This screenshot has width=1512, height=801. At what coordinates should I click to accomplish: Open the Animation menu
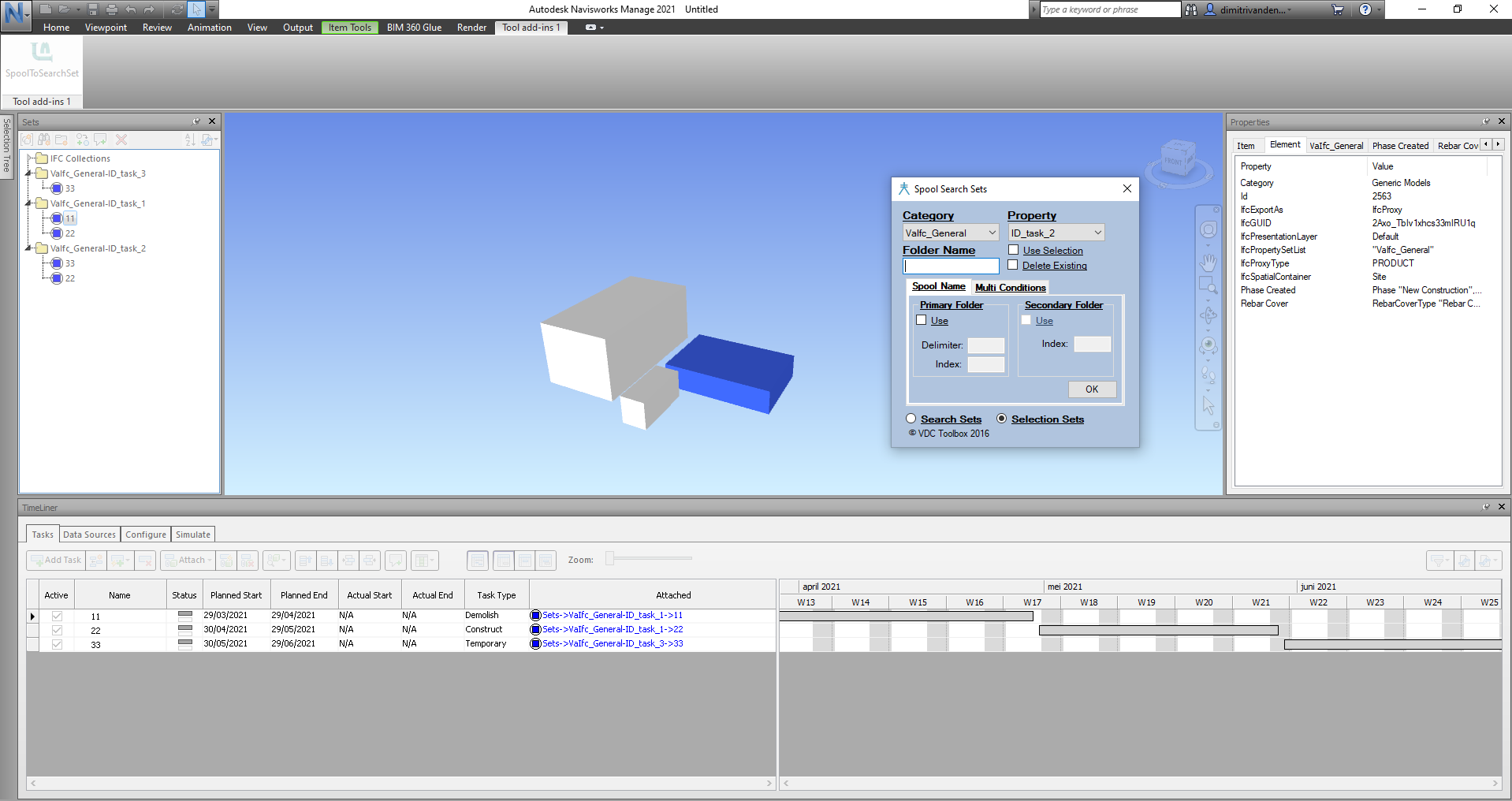(x=209, y=27)
